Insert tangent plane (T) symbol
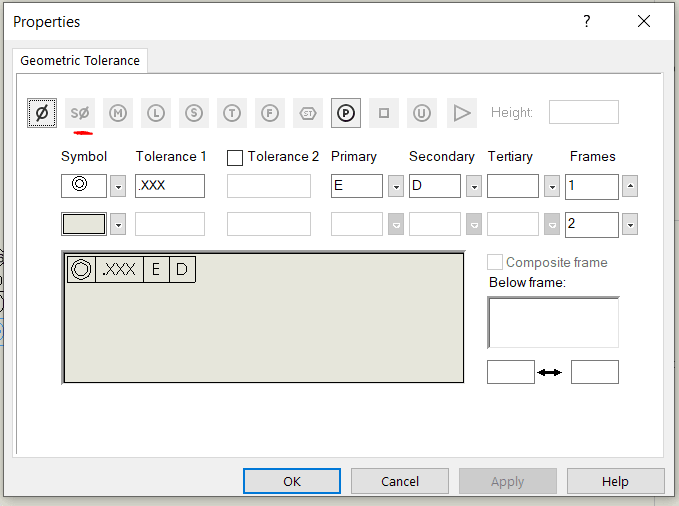679x506 pixels. (x=232, y=113)
